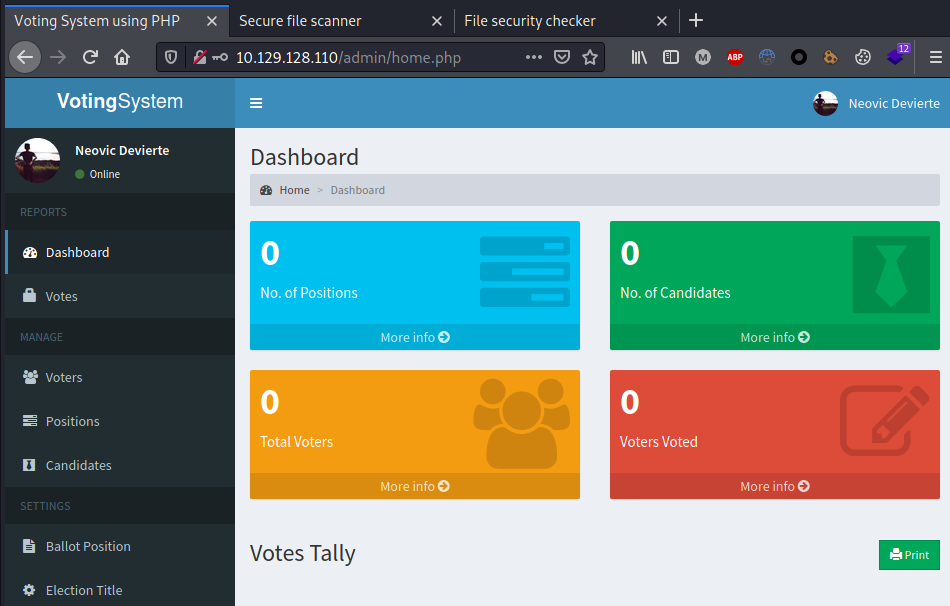Click the green Print button

click(909, 555)
